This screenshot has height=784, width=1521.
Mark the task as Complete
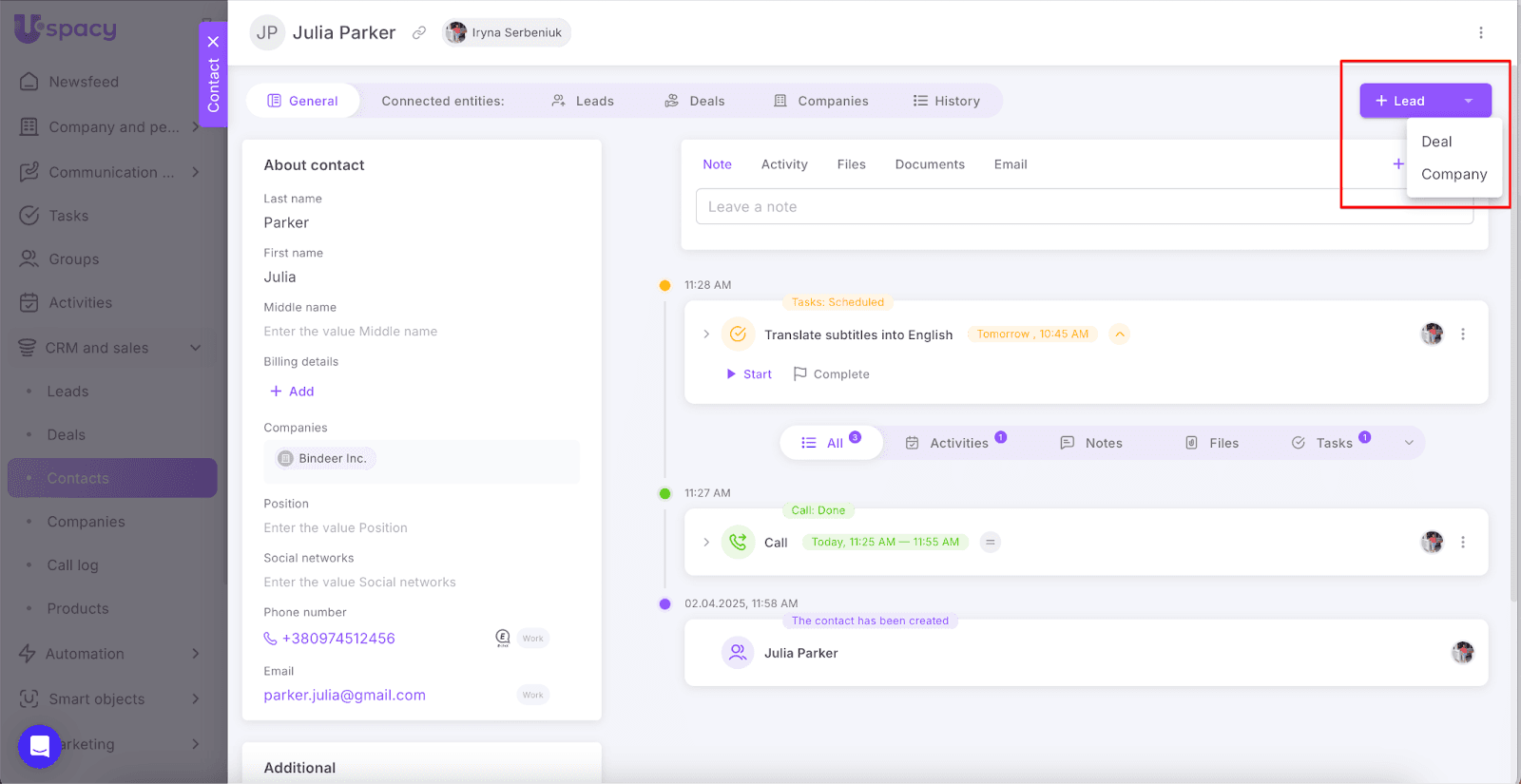[x=832, y=374]
